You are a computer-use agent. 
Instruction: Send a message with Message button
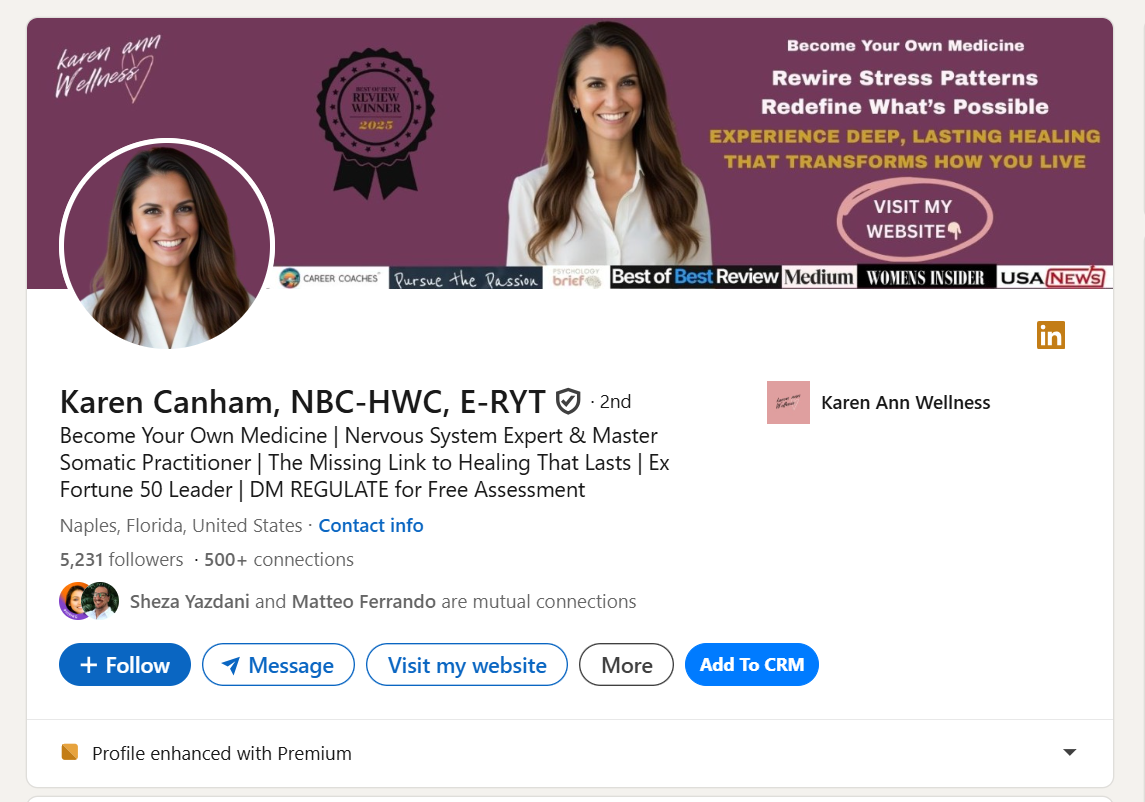pyautogui.click(x=278, y=665)
